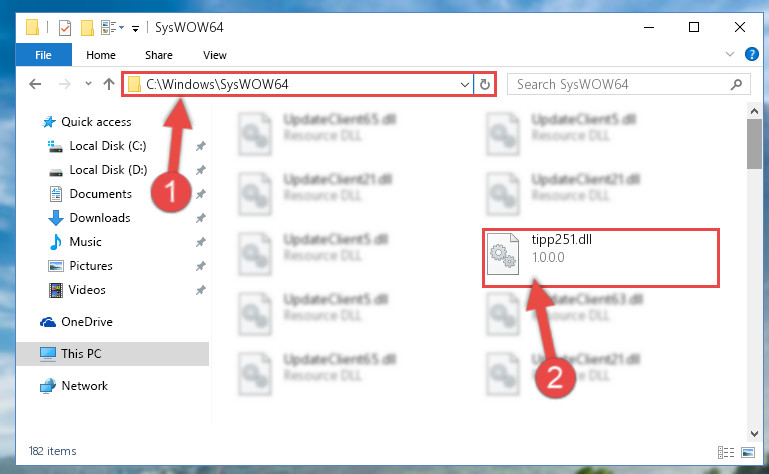Select the tipp251.dll file

(x=600, y=257)
